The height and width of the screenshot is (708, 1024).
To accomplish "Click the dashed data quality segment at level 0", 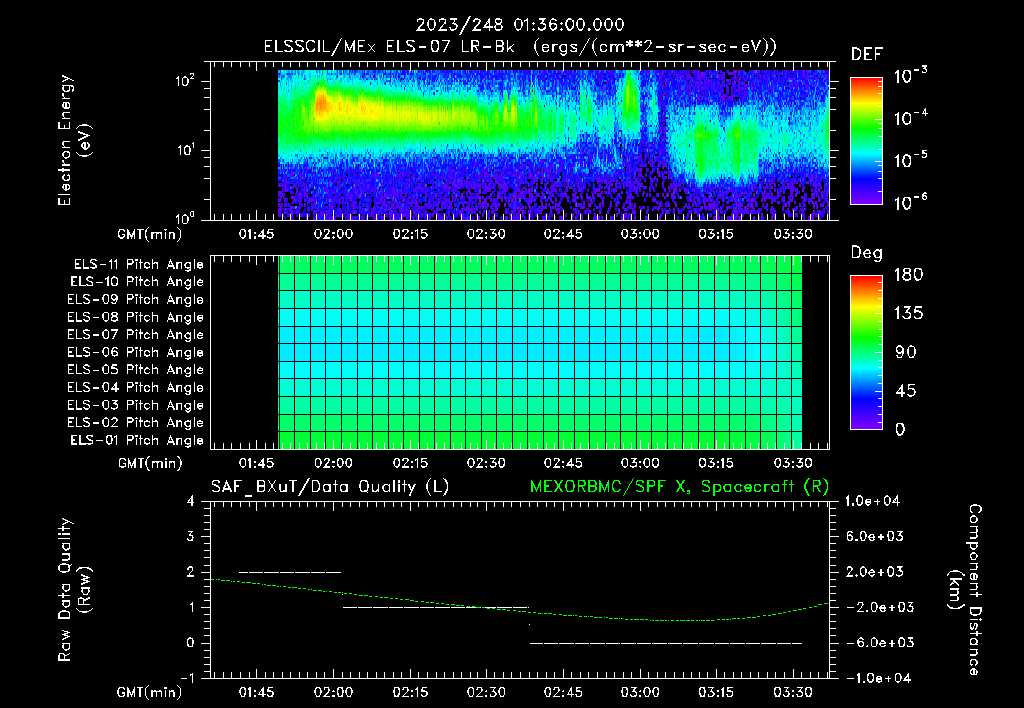I will 665,643.
